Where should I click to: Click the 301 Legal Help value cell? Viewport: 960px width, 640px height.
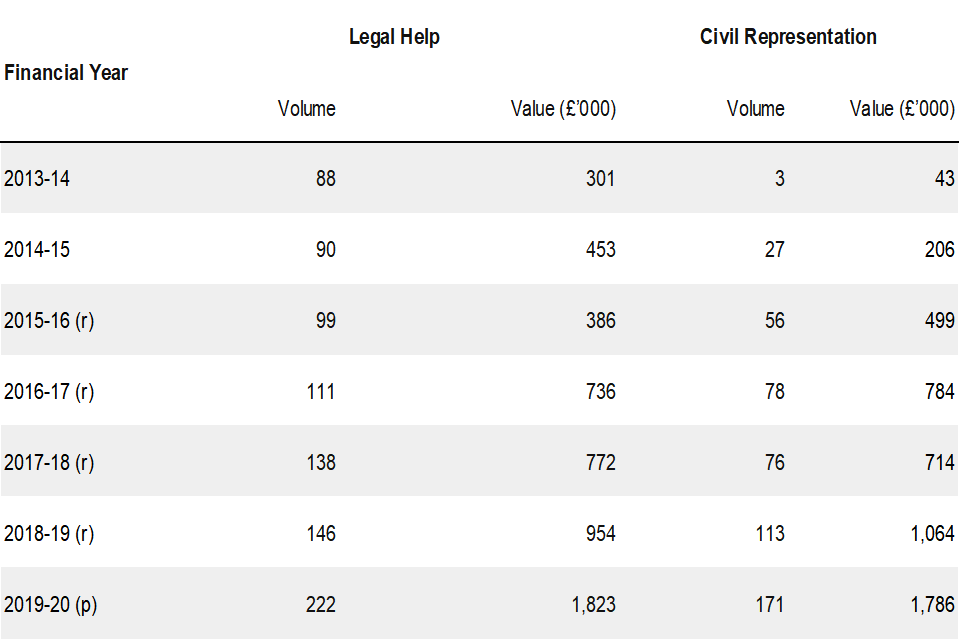(x=601, y=179)
